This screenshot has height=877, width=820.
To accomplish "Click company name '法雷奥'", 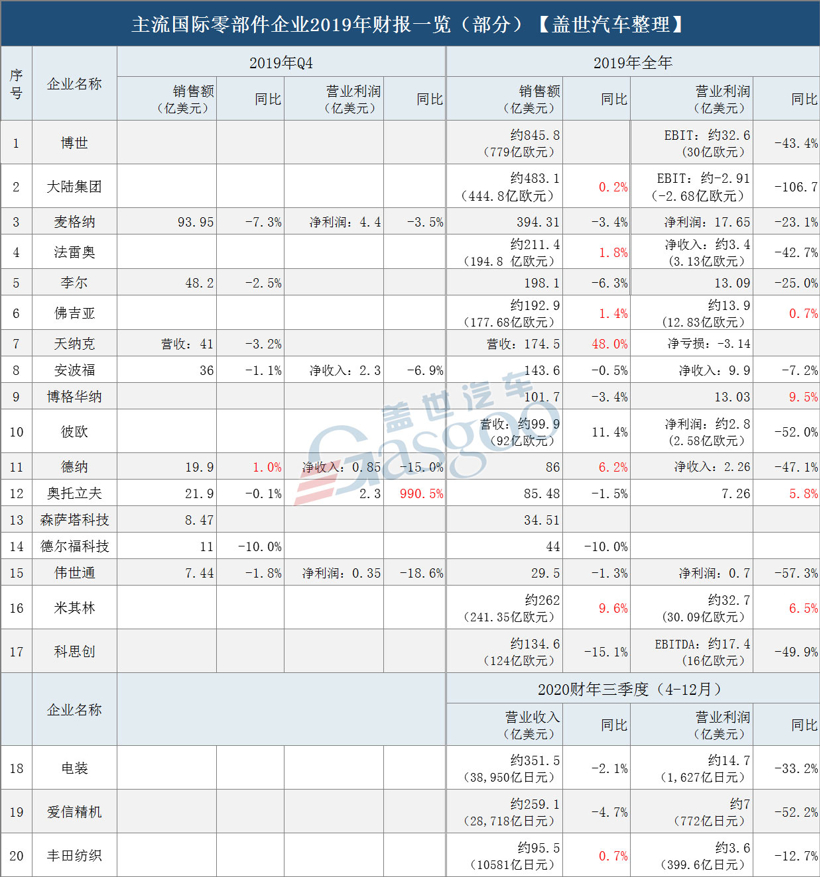I will click(74, 252).
